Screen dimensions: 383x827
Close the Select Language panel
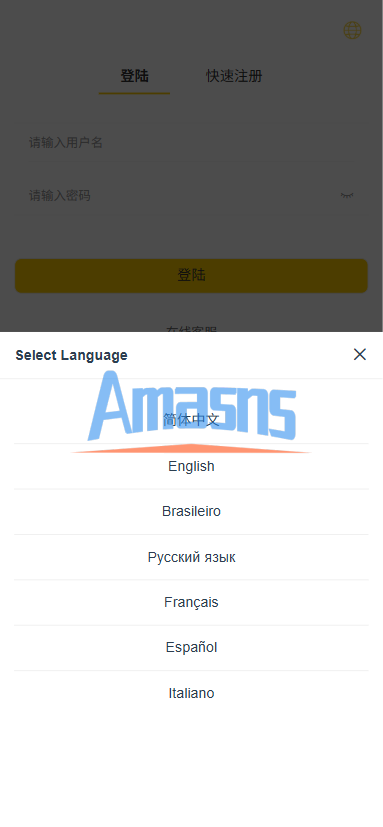360,354
